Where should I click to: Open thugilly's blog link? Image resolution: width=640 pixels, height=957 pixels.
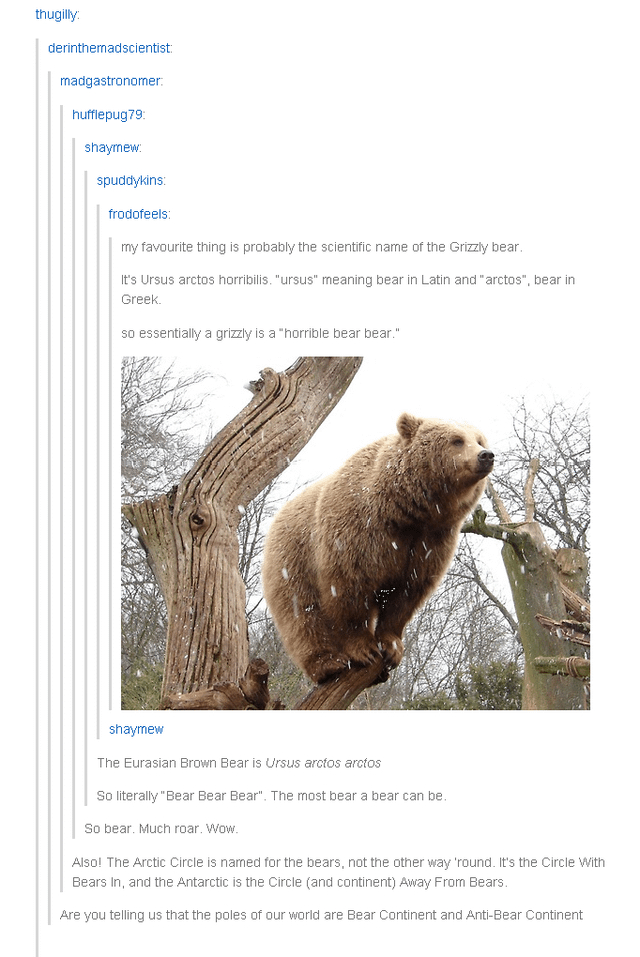point(57,15)
